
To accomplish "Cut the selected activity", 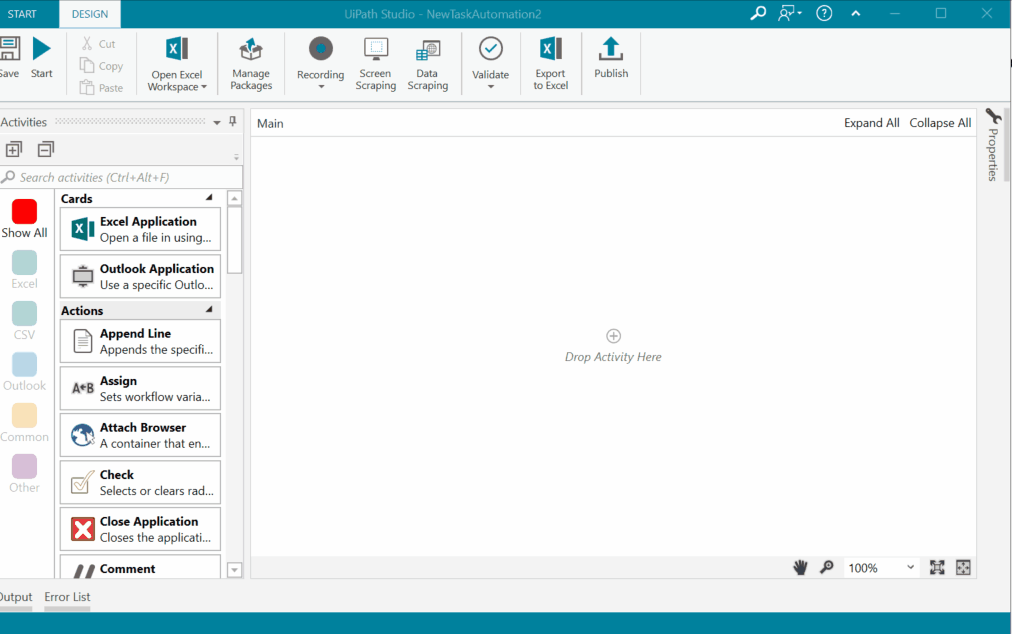I will click(x=99, y=44).
